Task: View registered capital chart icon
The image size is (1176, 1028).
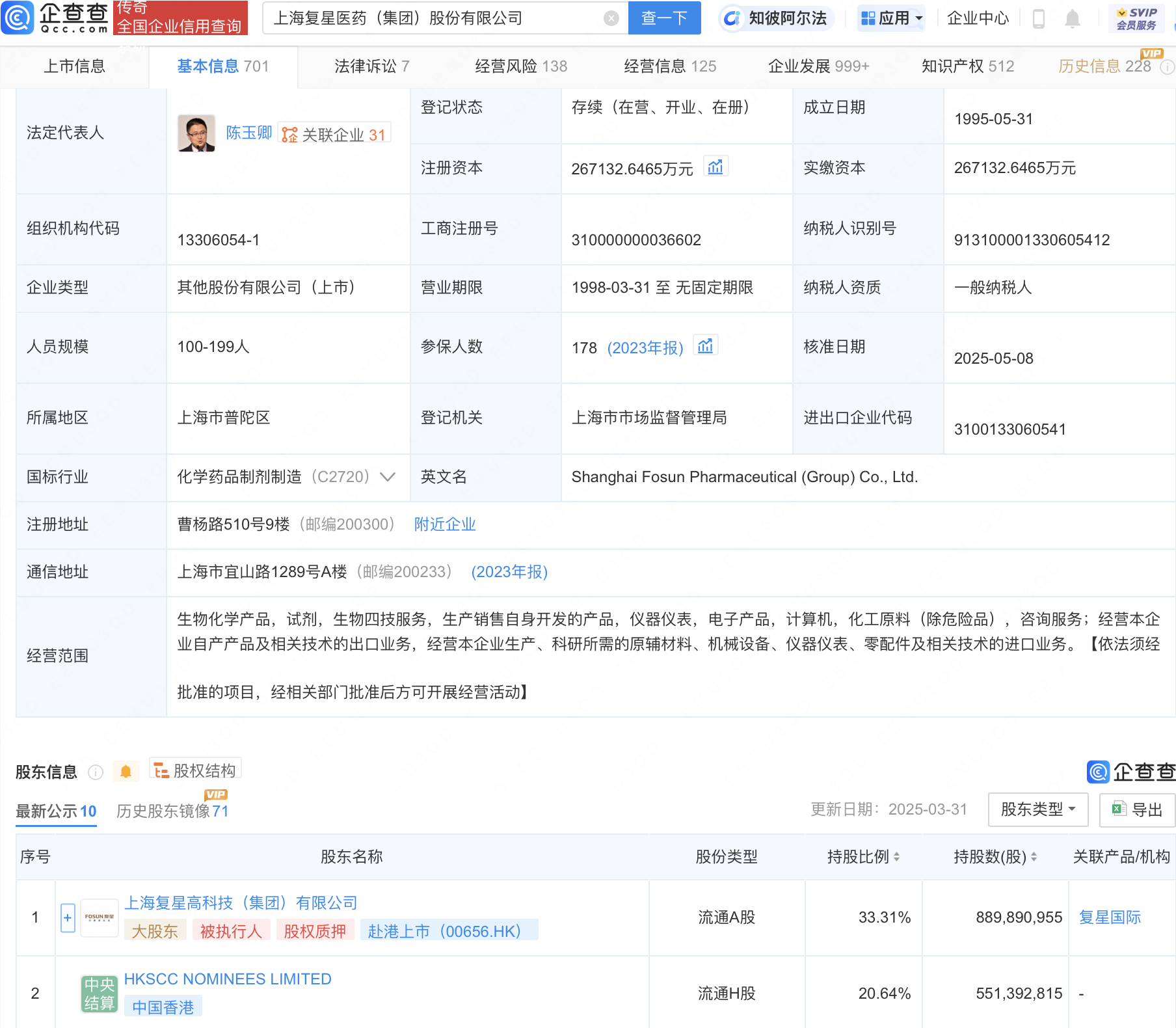Action: pos(715,167)
